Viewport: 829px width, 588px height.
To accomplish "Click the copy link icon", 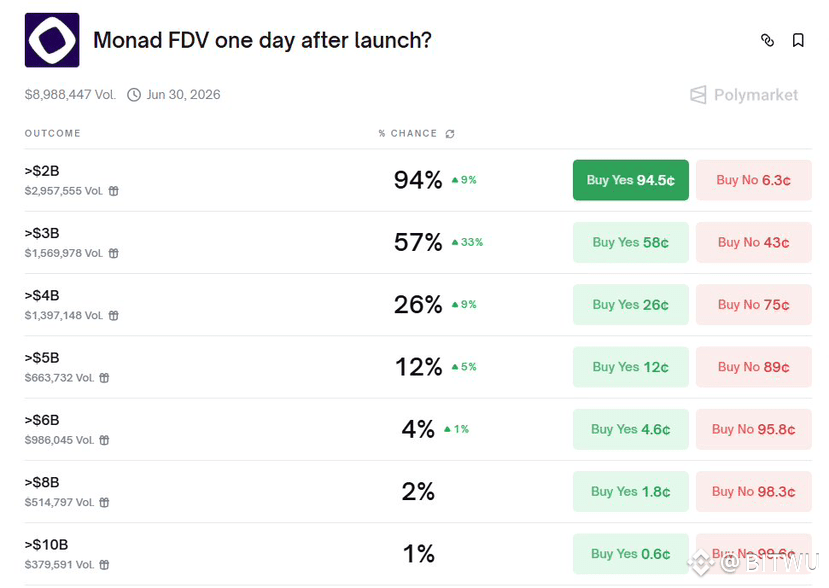I will [x=767, y=40].
